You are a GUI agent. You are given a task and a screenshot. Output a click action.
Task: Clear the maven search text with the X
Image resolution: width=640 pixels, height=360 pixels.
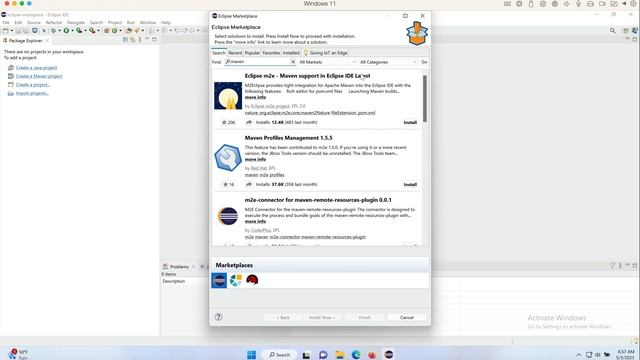point(293,62)
